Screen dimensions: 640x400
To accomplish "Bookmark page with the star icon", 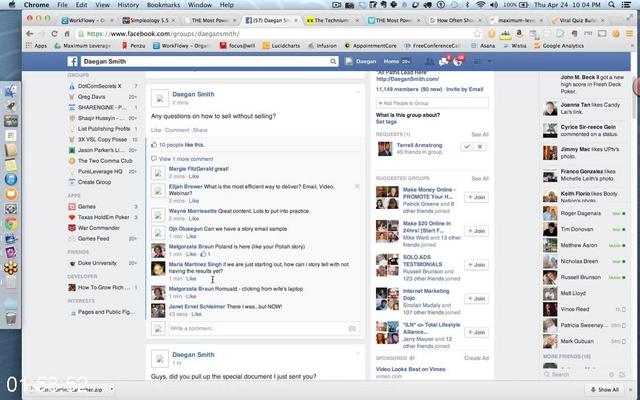I will 477,34.
